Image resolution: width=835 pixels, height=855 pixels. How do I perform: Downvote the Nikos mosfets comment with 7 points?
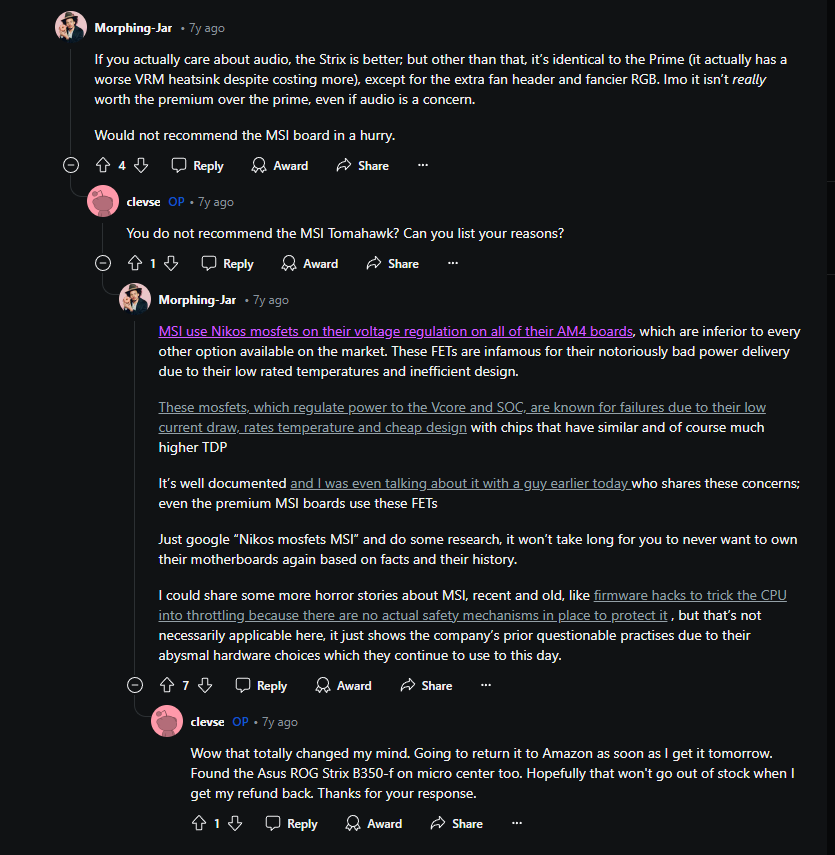pos(205,685)
